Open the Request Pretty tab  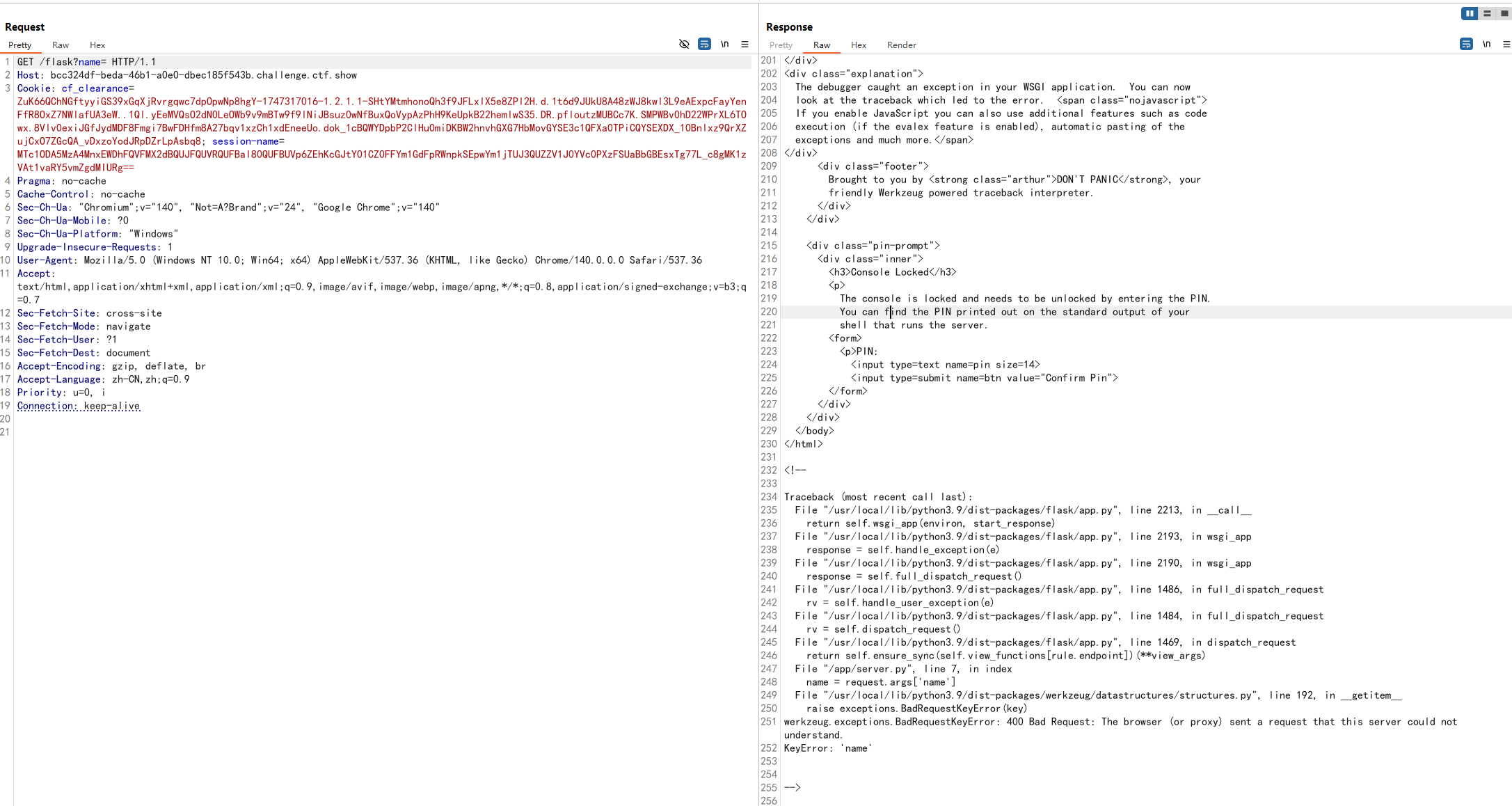coord(19,45)
